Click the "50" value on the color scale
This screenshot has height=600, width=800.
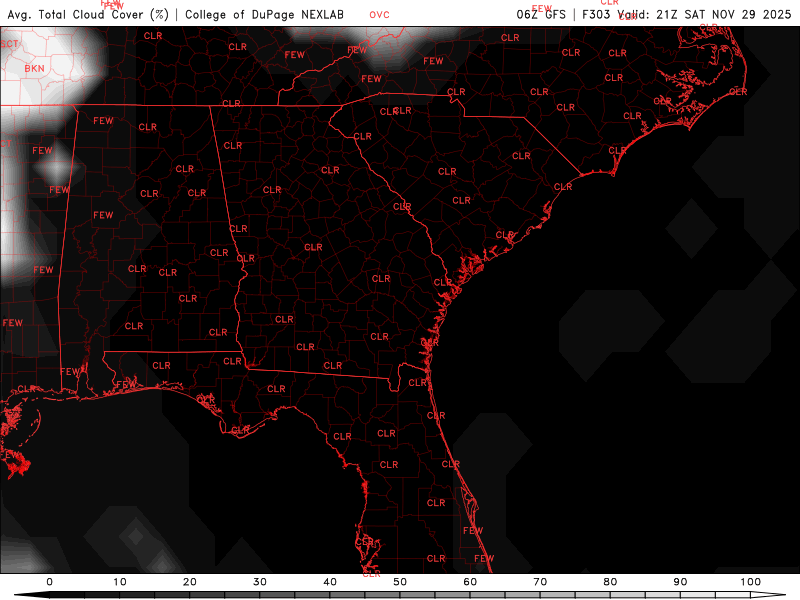point(400,582)
